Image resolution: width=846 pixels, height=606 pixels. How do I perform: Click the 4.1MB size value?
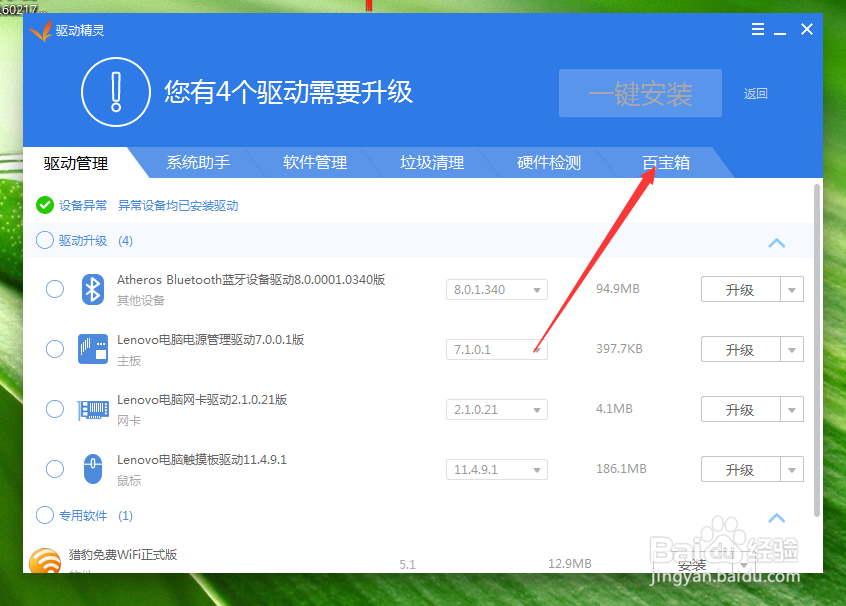tap(614, 408)
